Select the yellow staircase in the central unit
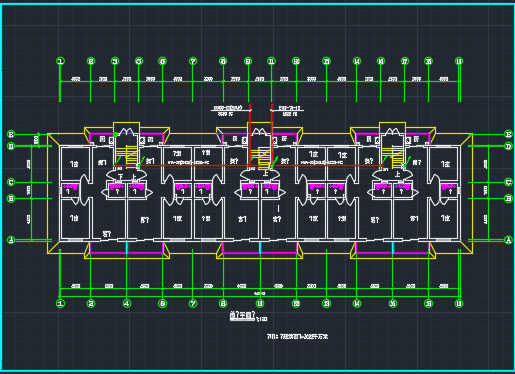Viewport: 515px width, 374px height. 260,159
